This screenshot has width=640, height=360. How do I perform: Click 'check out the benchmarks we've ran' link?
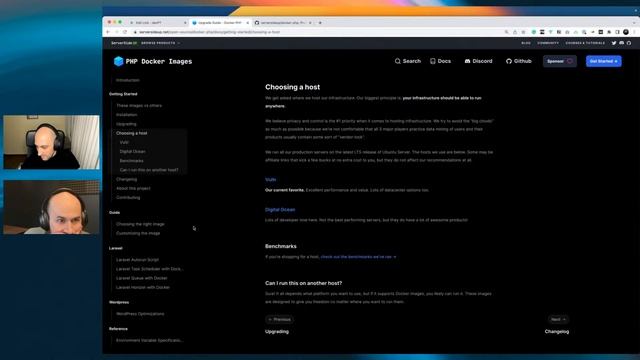tap(358, 257)
